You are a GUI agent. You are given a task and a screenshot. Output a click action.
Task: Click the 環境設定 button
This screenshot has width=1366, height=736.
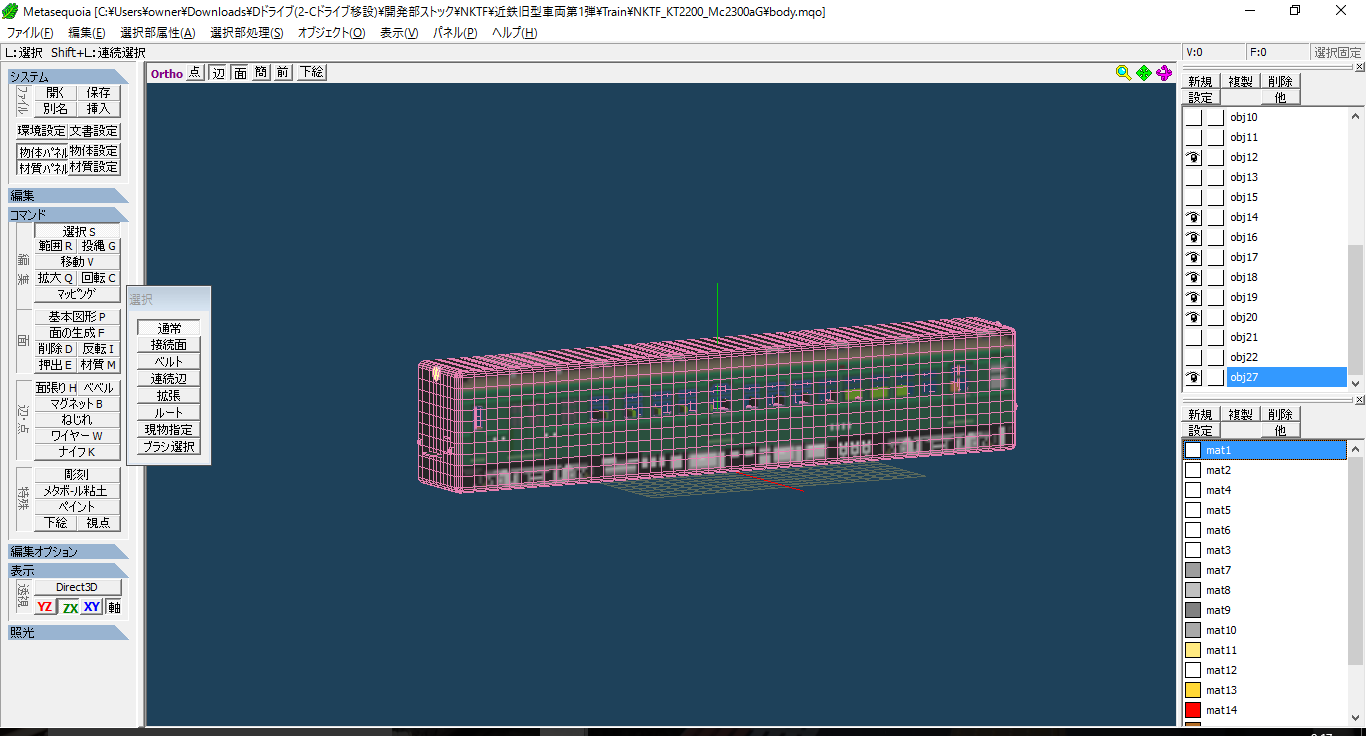[42, 131]
